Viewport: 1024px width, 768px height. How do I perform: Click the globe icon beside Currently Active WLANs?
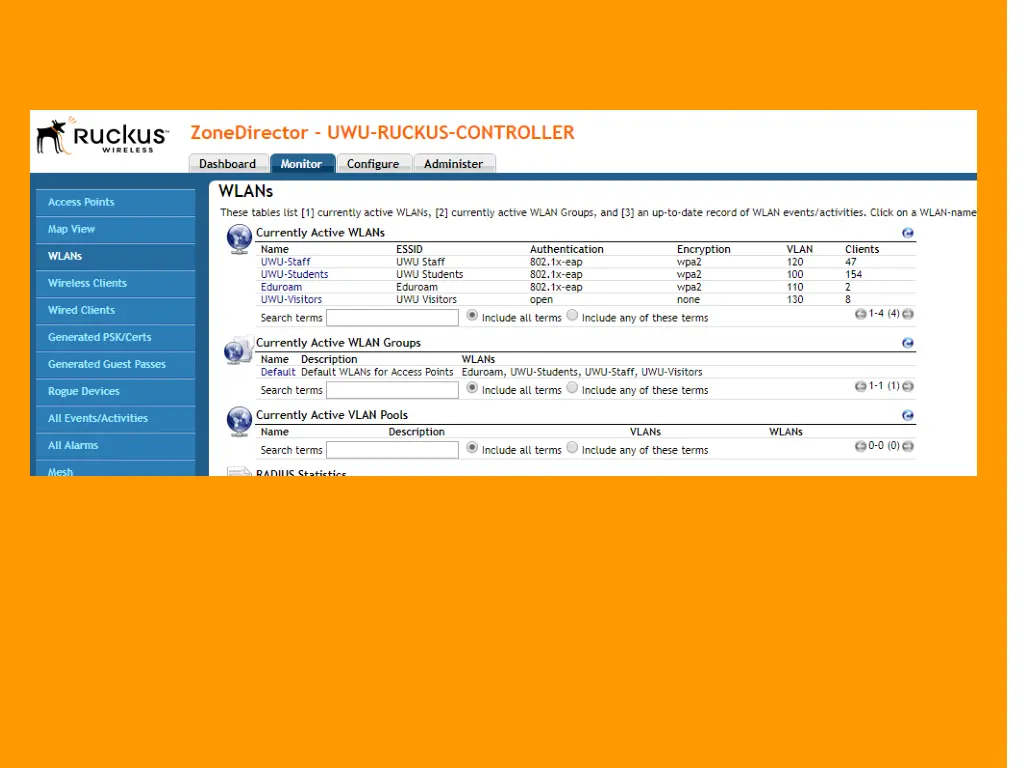(239, 238)
